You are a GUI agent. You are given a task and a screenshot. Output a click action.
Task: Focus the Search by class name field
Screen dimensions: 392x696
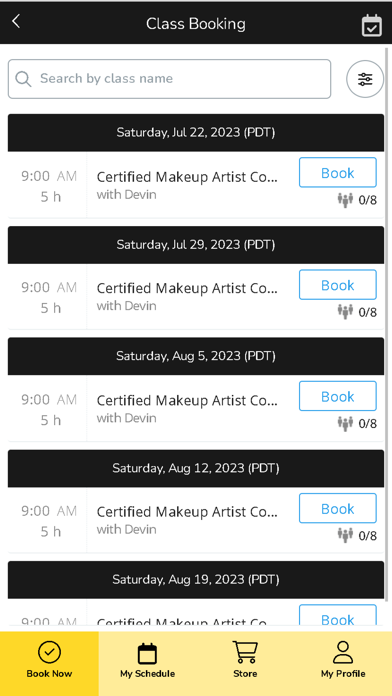coord(170,79)
